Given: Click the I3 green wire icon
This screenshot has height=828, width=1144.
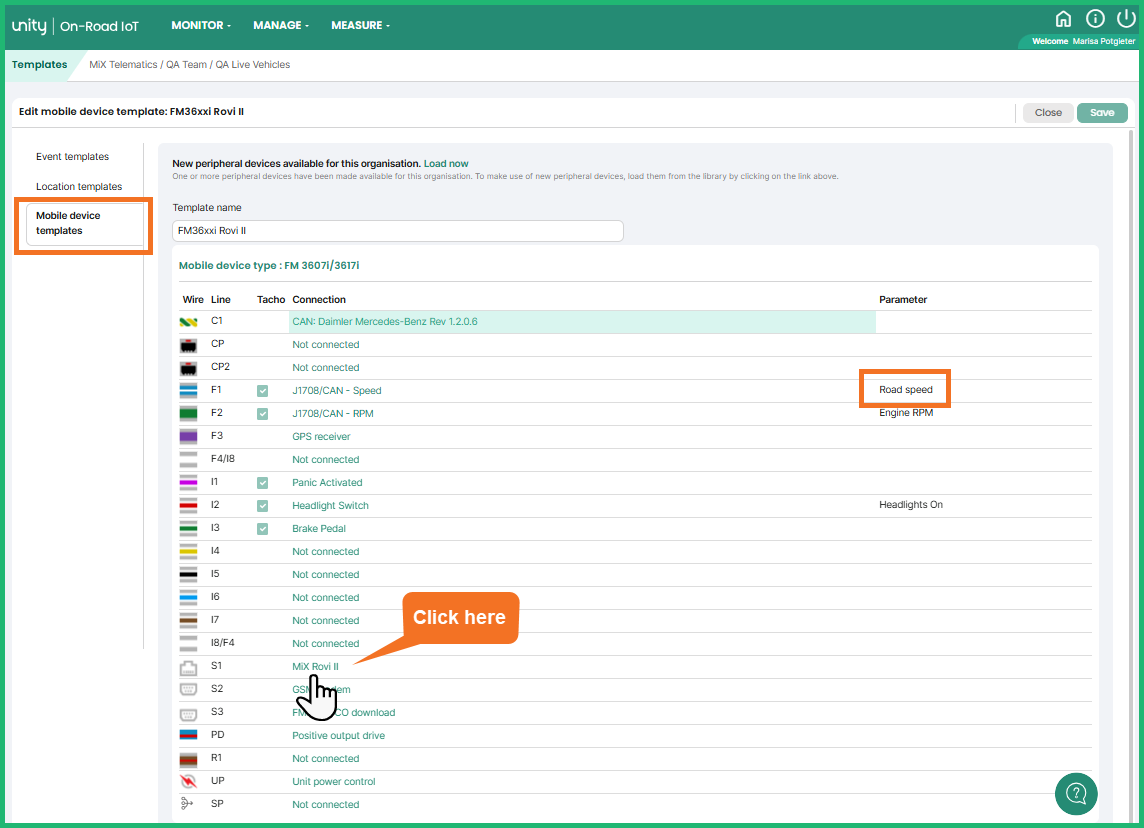Looking at the screenshot, I should click(x=188, y=528).
